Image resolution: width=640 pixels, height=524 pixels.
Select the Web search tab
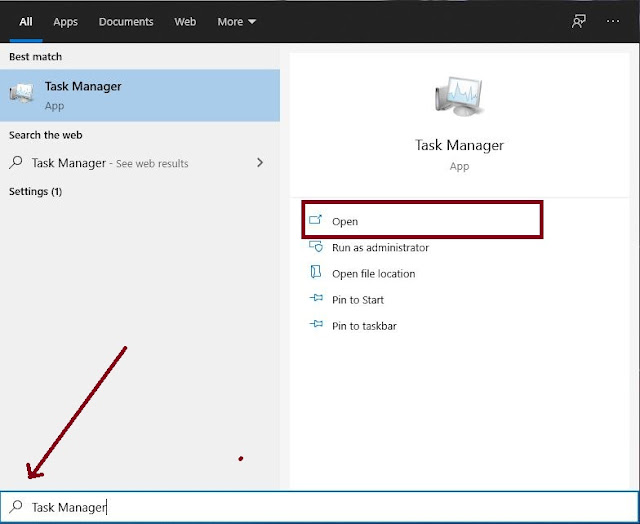tap(185, 22)
